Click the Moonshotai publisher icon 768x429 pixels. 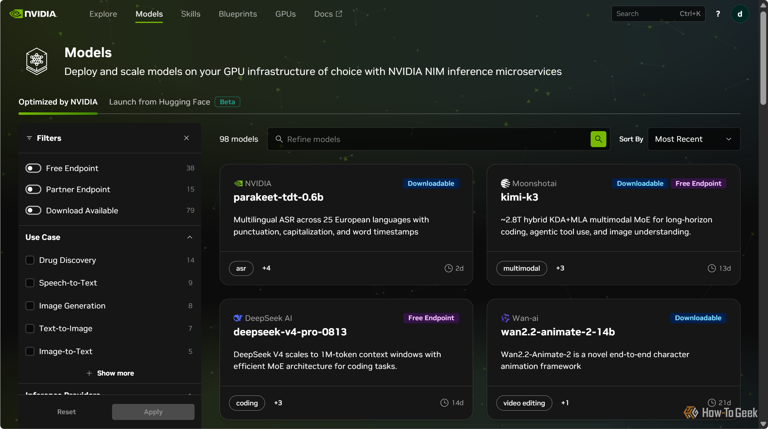(x=505, y=183)
